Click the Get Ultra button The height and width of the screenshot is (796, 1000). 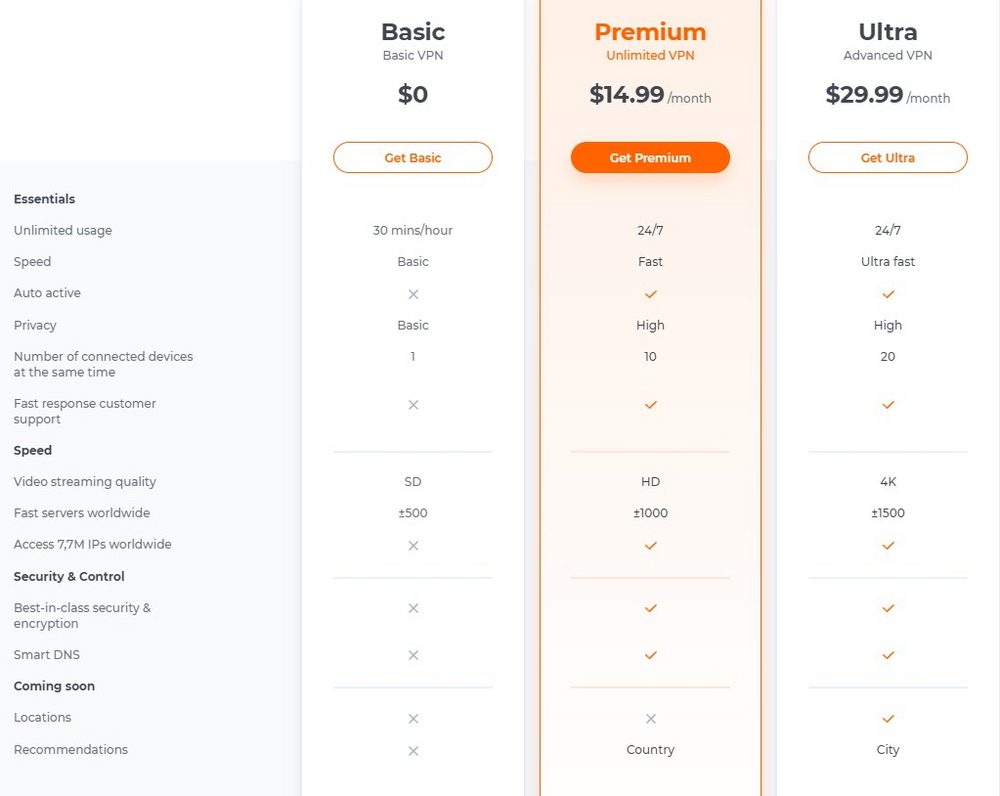[x=887, y=158]
